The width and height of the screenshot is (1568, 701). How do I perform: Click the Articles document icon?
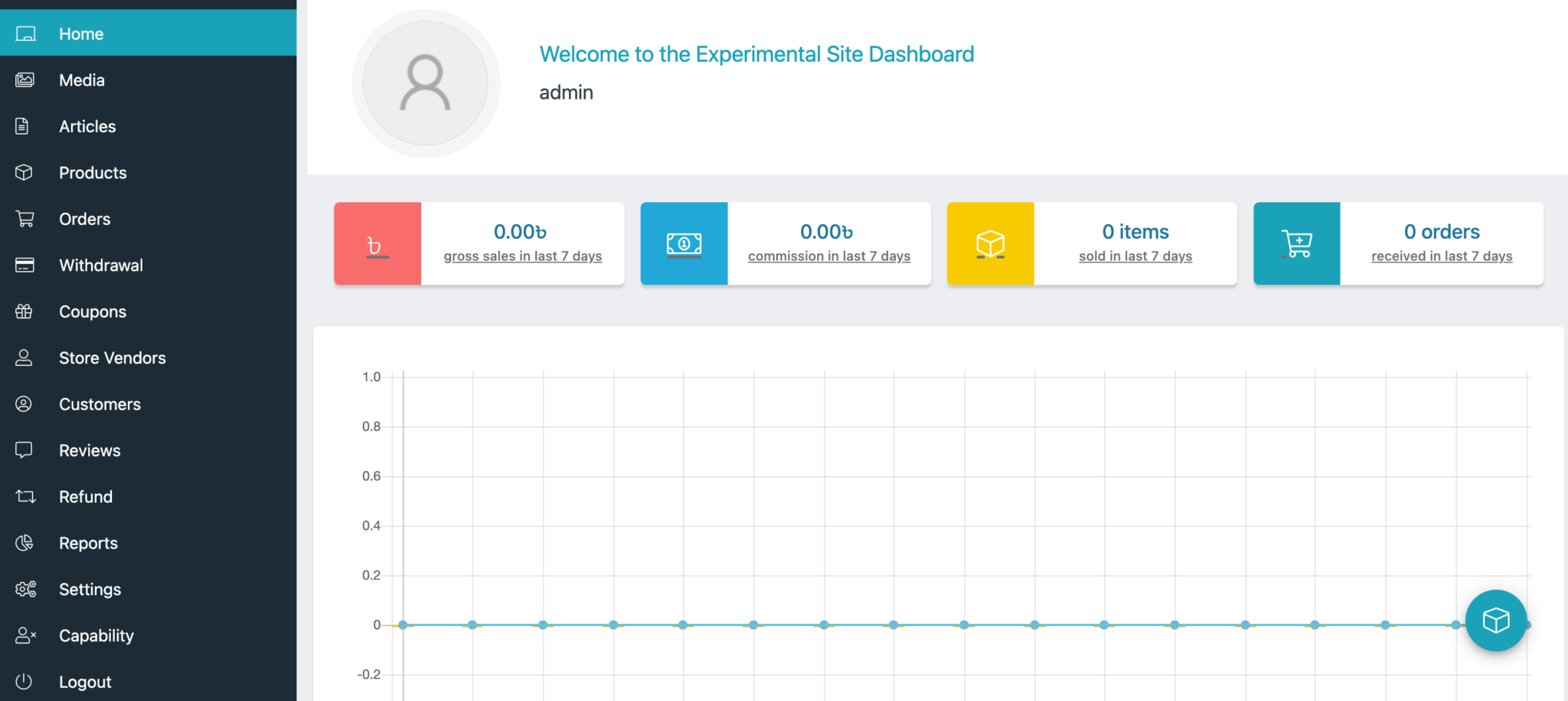point(23,126)
